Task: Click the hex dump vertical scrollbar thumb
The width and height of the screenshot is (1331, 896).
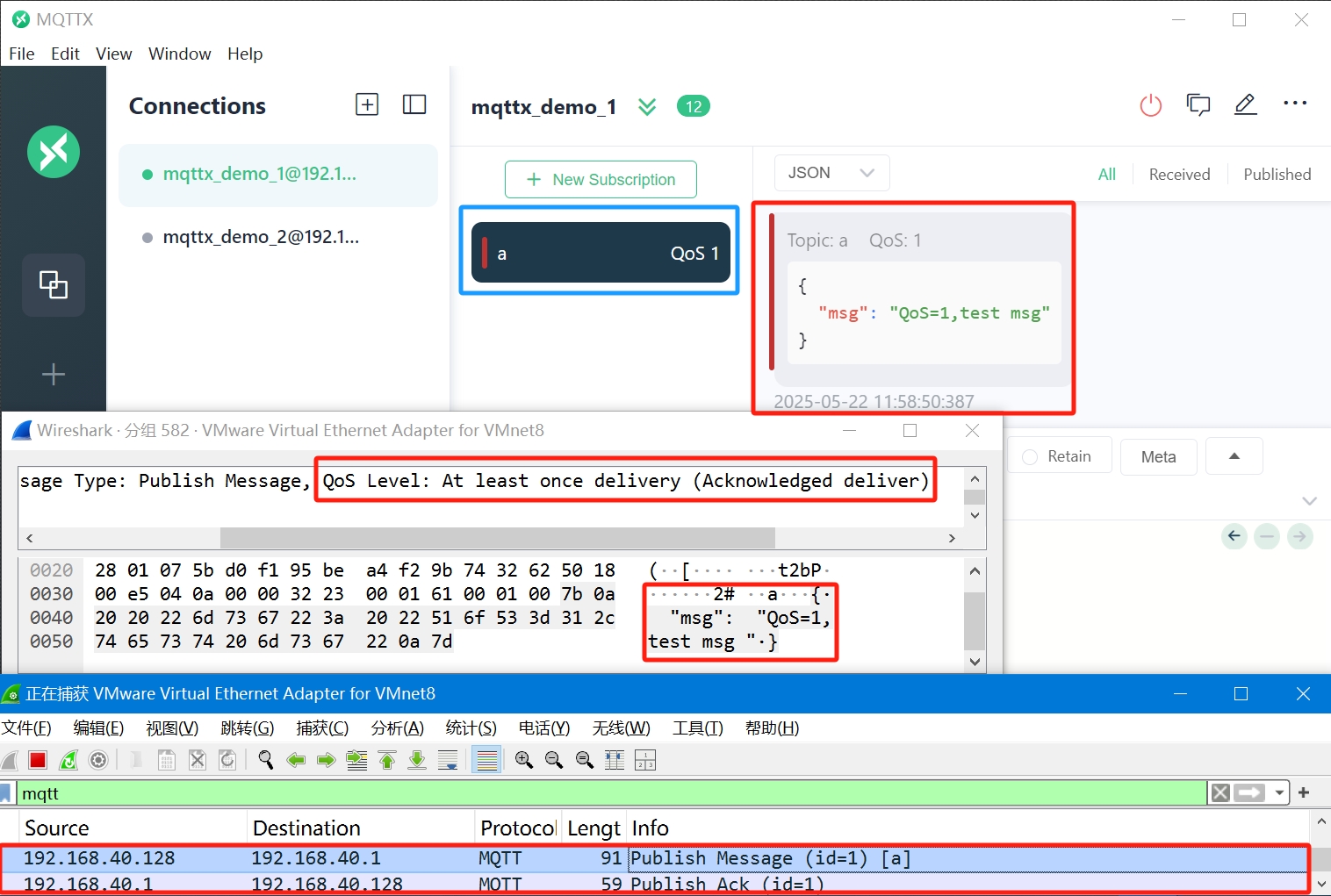Action: (x=975, y=620)
